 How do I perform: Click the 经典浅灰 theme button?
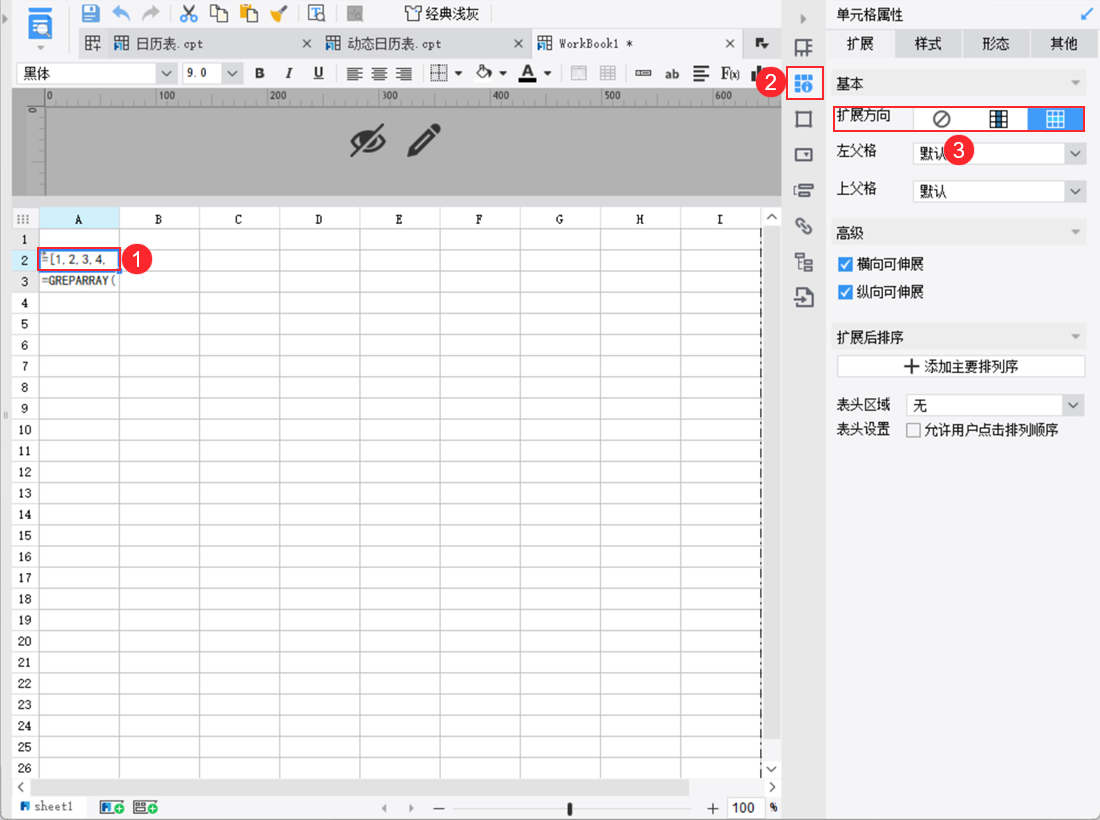tap(443, 13)
